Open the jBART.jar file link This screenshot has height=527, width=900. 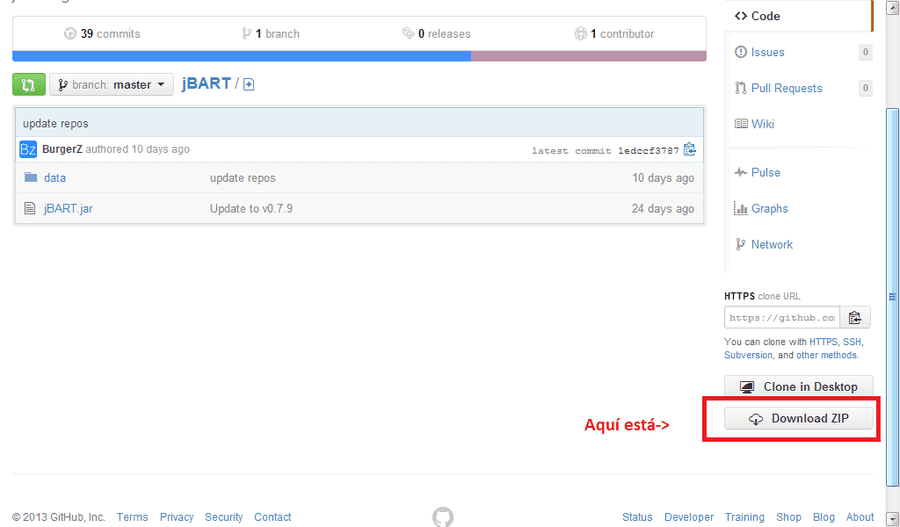68,208
